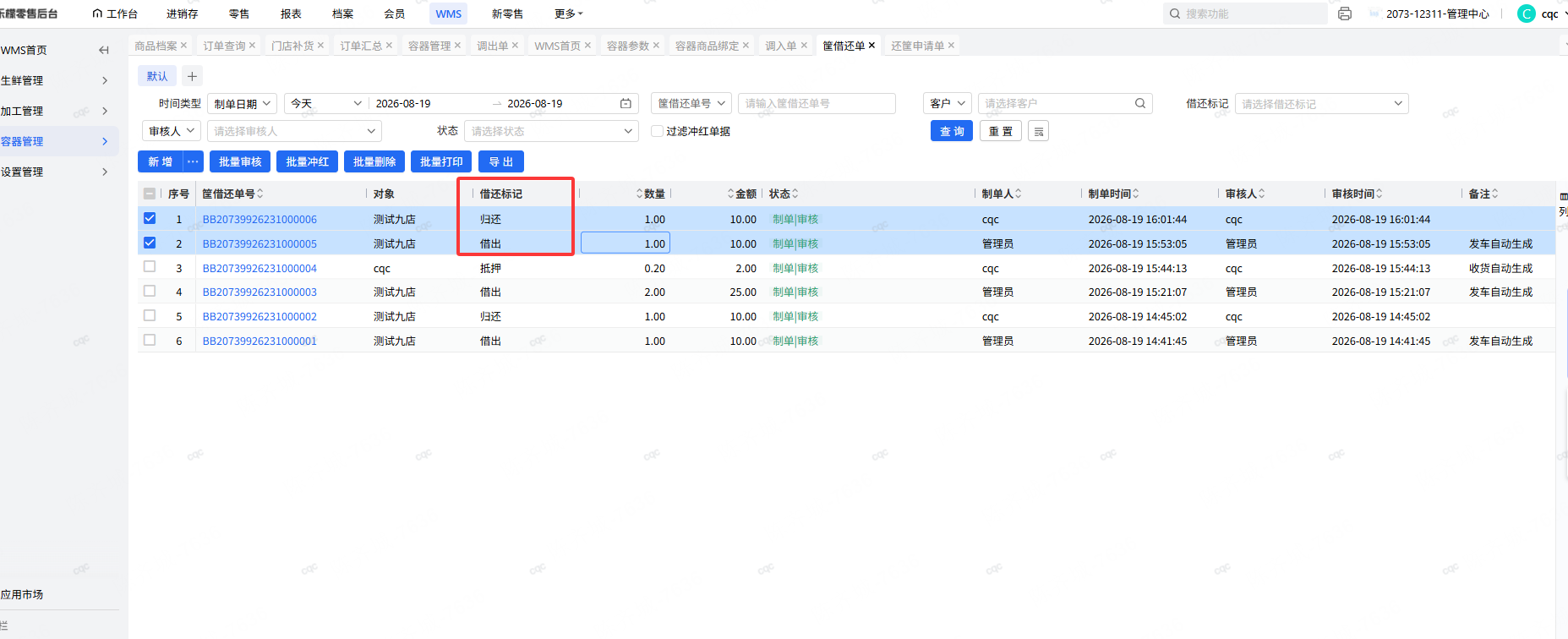The width and height of the screenshot is (1568, 639).
Task: Close the 商品档案 tab
Action: (x=183, y=46)
